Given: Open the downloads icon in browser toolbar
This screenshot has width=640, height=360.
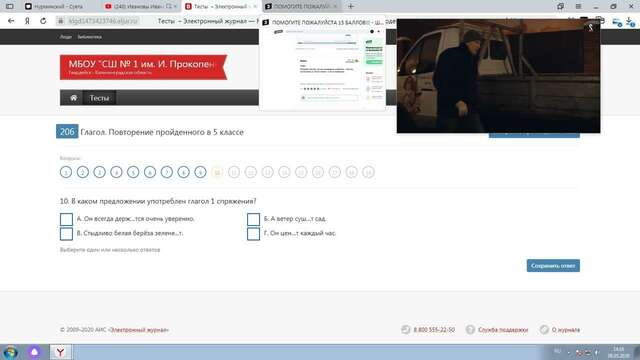Looking at the screenshot, I should (x=630, y=22).
